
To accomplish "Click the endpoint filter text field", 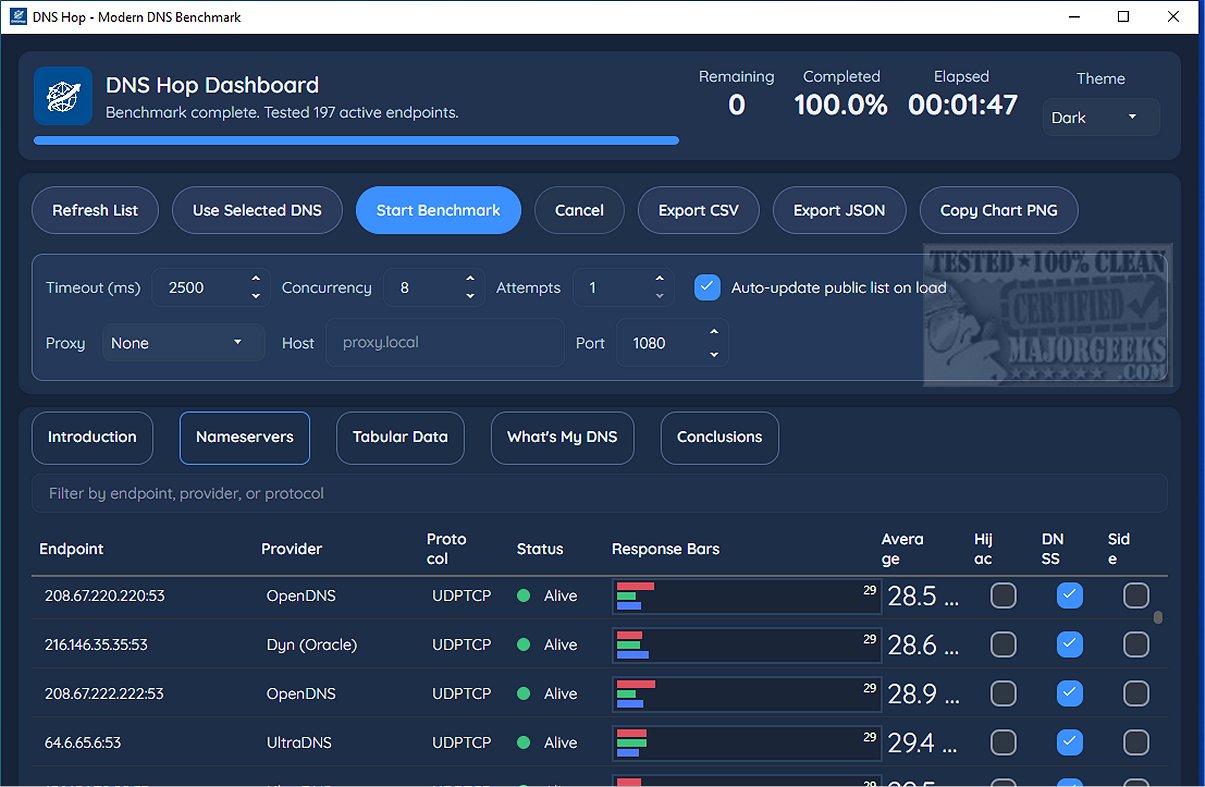I will click(x=598, y=494).
